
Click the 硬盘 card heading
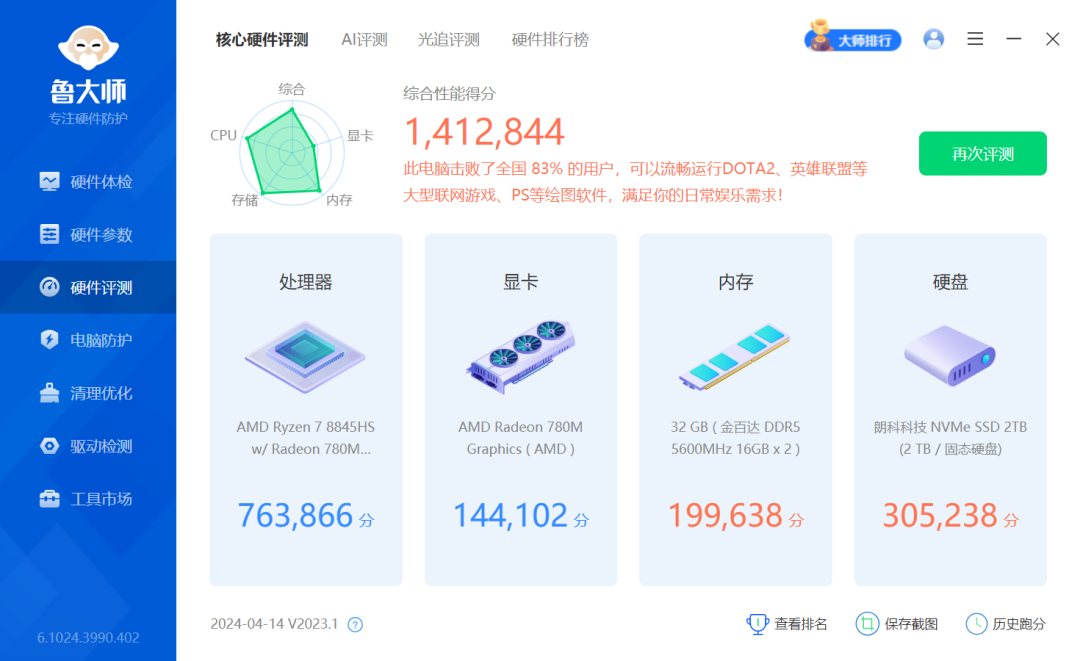950,282
